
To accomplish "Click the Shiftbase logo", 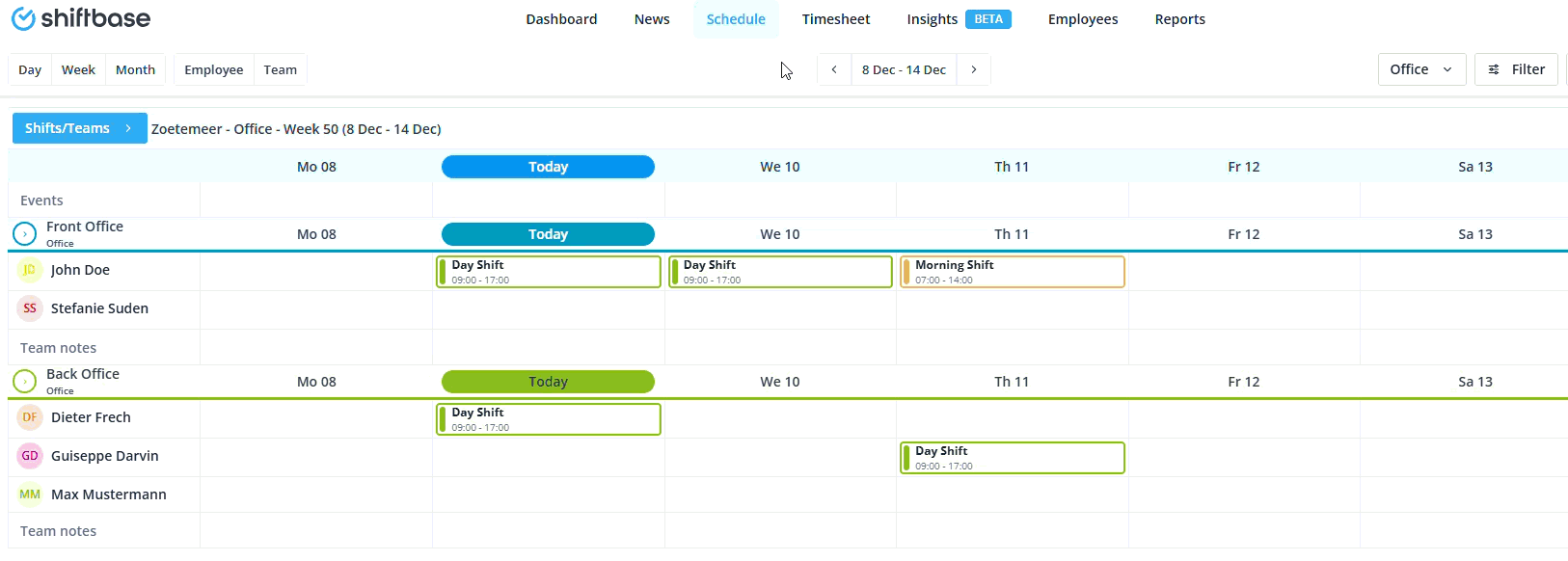I will coord(81,18).
